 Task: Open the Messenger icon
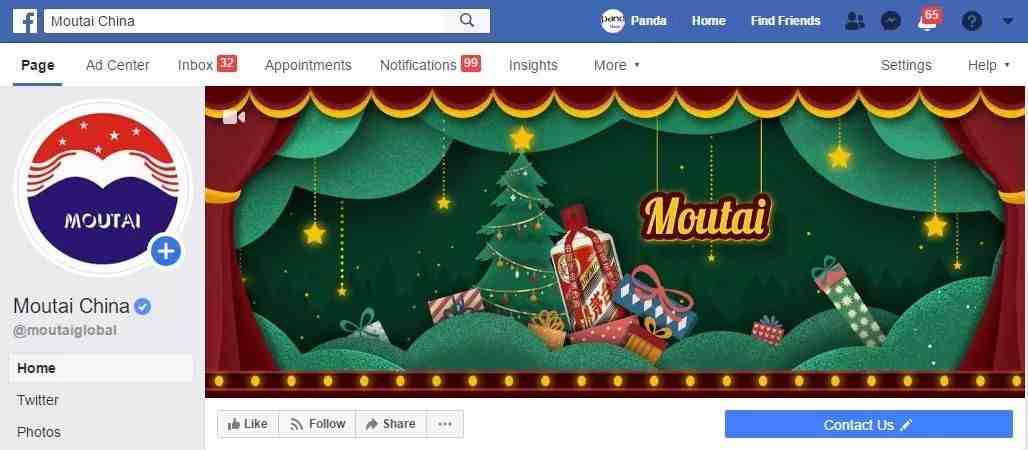(890, 21)
